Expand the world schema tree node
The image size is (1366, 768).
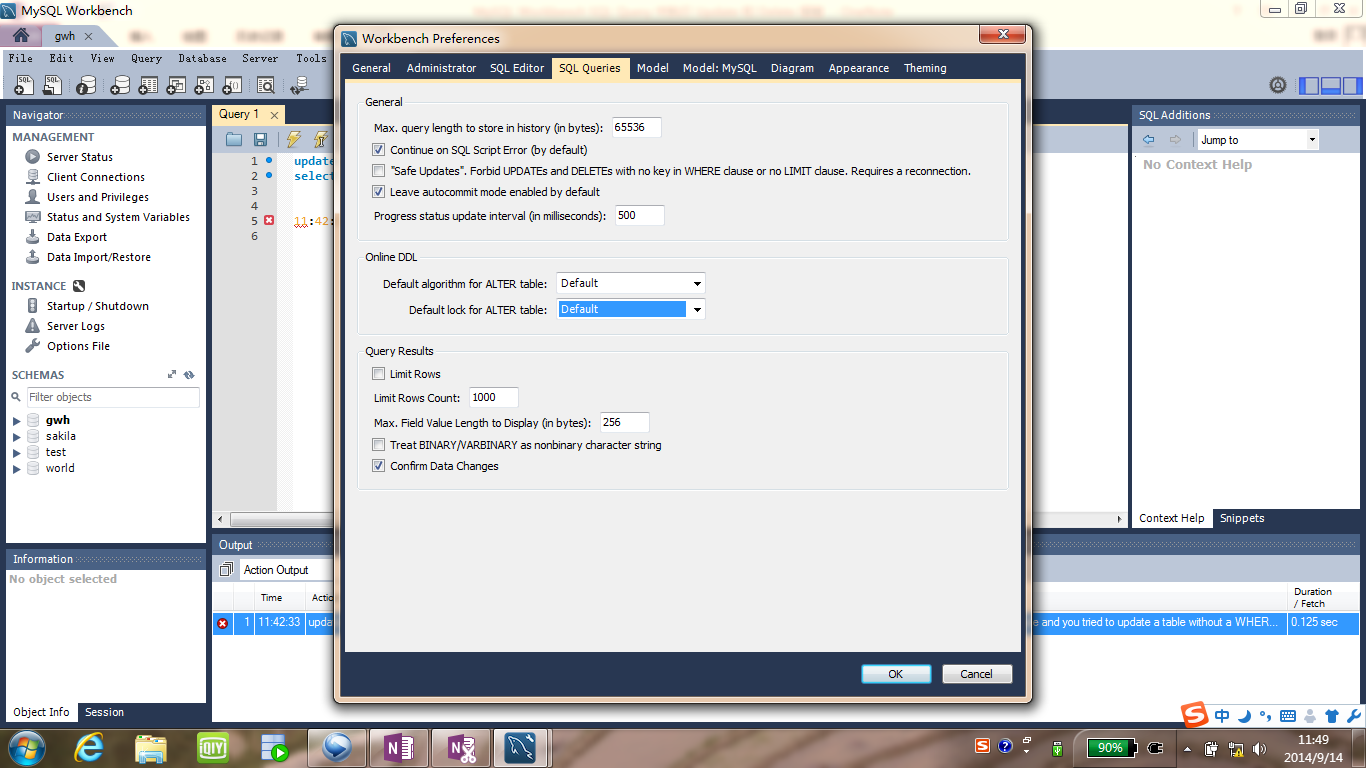(x=16, y=469)
